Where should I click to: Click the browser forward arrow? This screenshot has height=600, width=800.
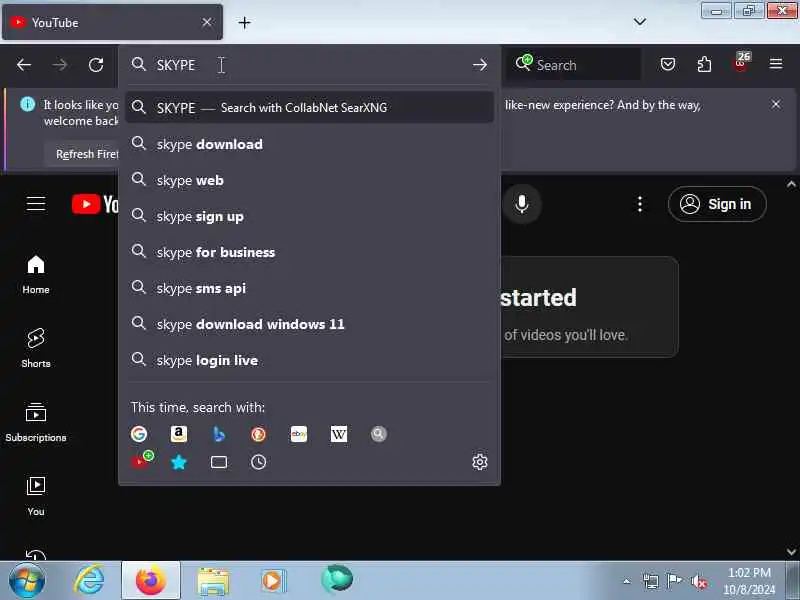[x=60, y=65]
